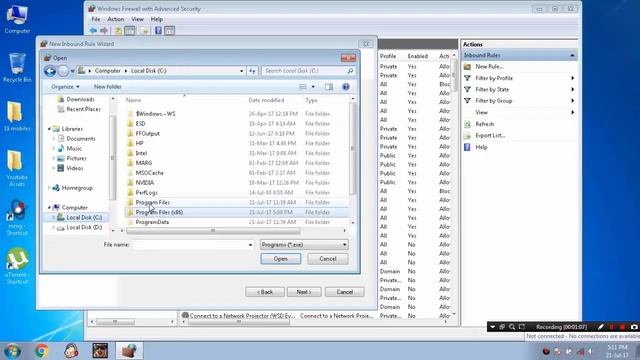
Task: Click Cancel in the Open dialog
Action: pyautogui.click(x=328, y=259)
